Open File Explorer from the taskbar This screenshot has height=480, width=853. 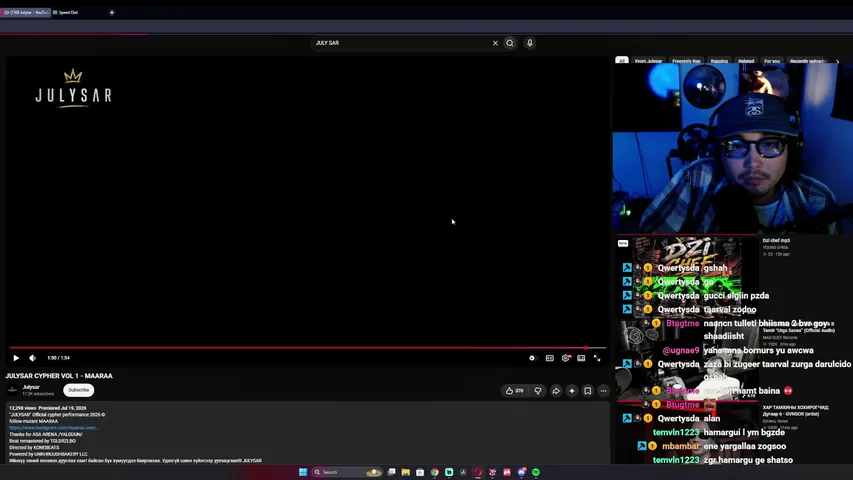(406, 472)
